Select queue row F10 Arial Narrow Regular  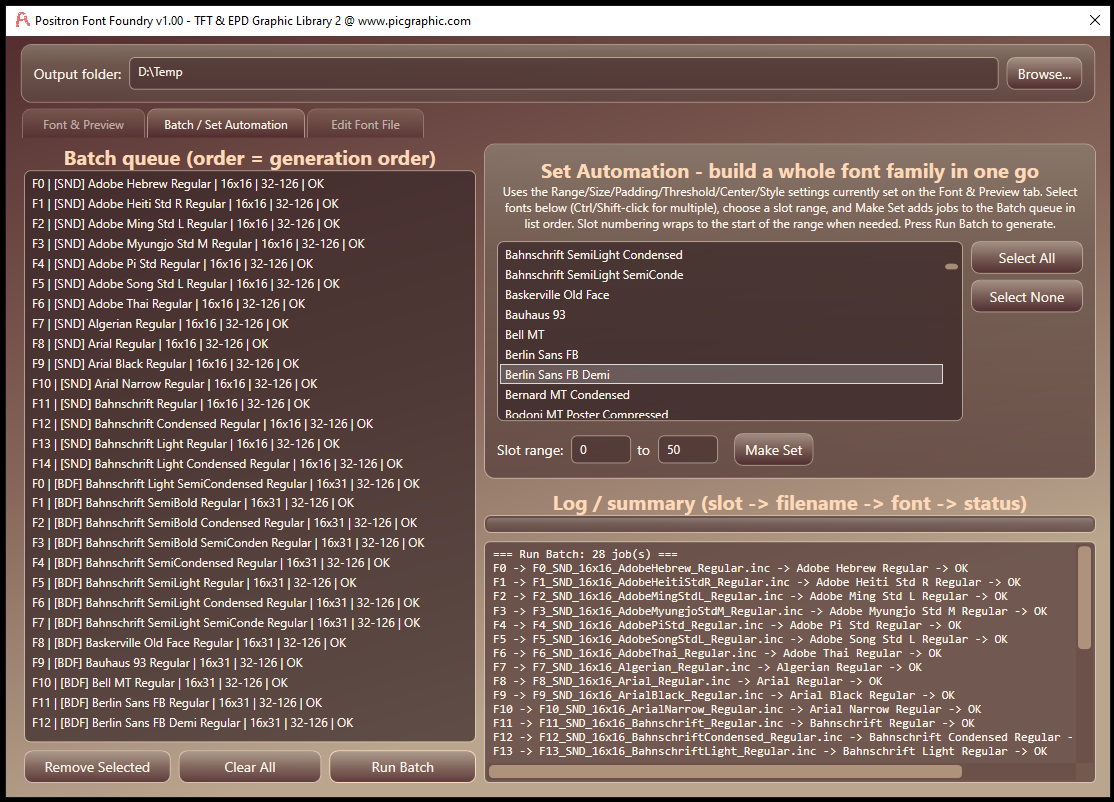click(x=249, y=383)
